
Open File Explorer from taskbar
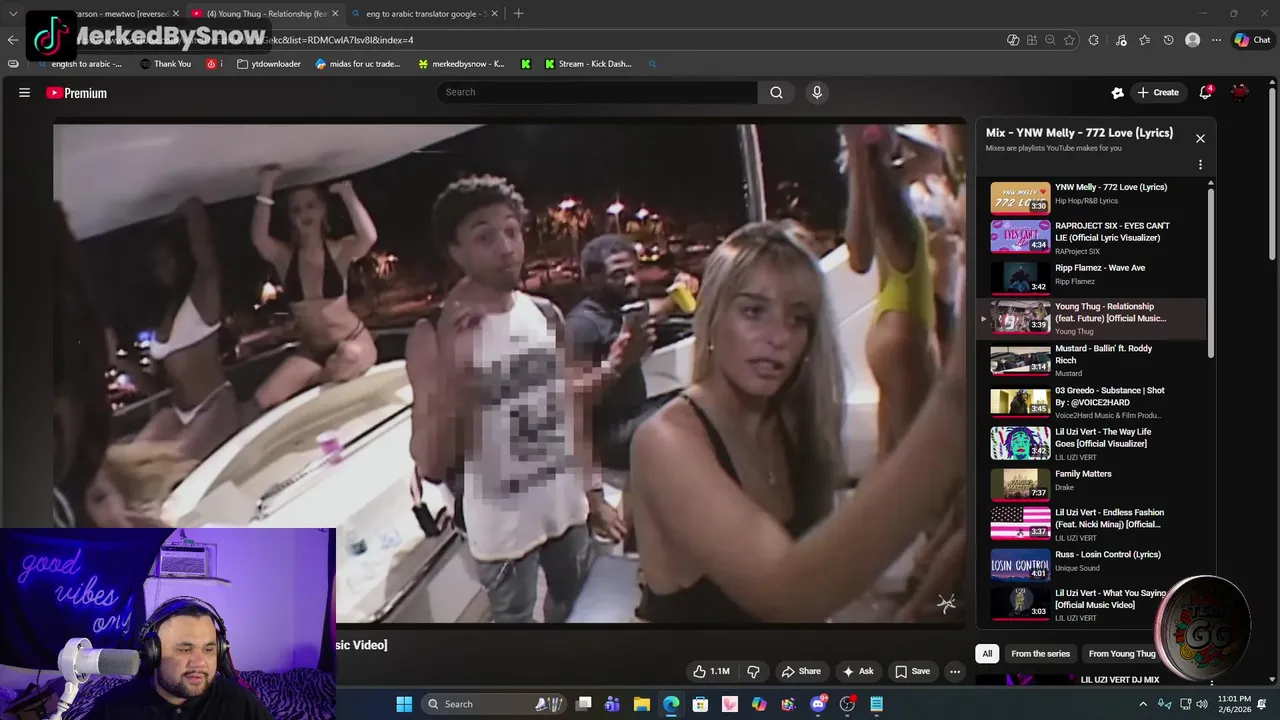pos(642,704)
